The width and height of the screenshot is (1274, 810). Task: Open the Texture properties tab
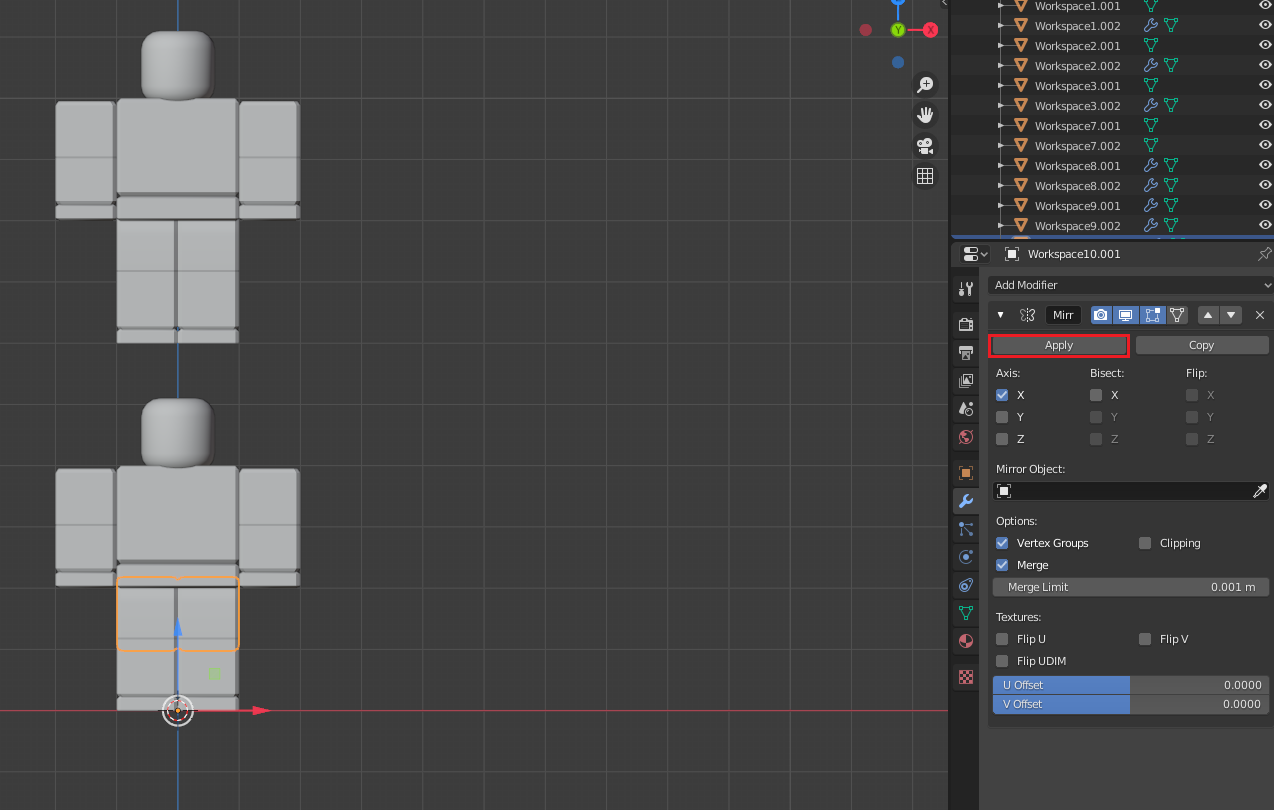[x=965, y=676]
